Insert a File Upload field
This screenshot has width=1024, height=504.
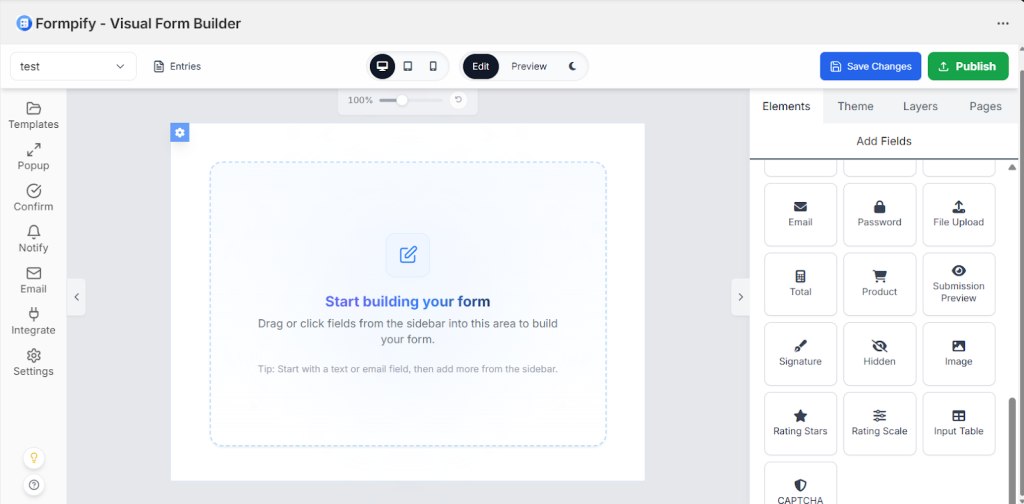[958, 214]
